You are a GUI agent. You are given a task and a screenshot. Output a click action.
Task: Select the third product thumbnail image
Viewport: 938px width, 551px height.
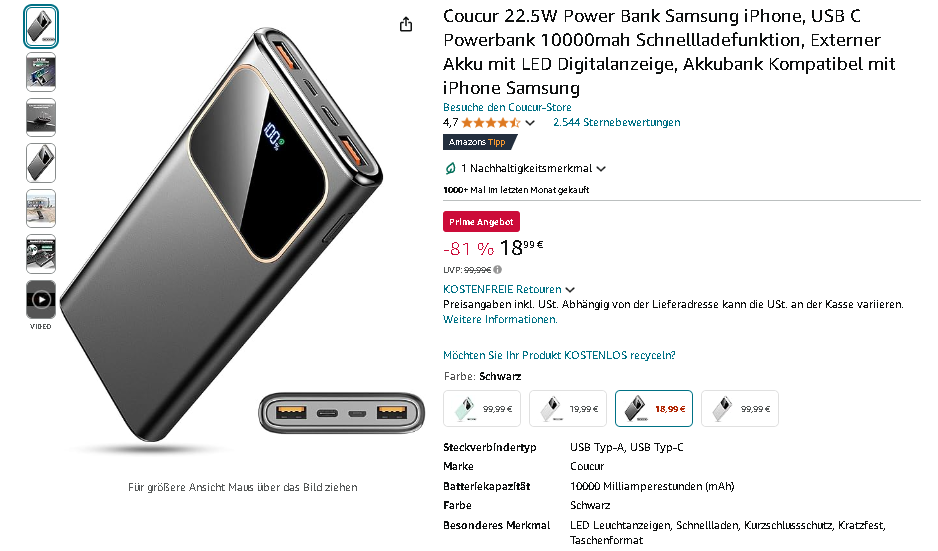click(41, 117)
